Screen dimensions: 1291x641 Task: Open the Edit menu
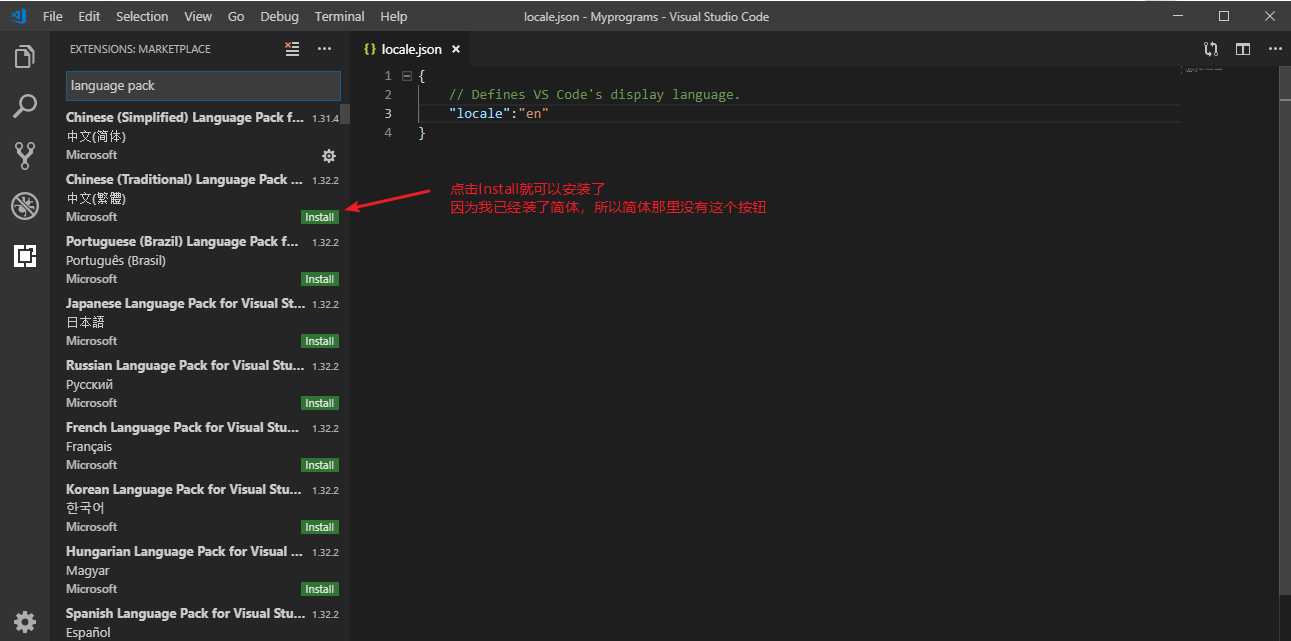[89, 16]
